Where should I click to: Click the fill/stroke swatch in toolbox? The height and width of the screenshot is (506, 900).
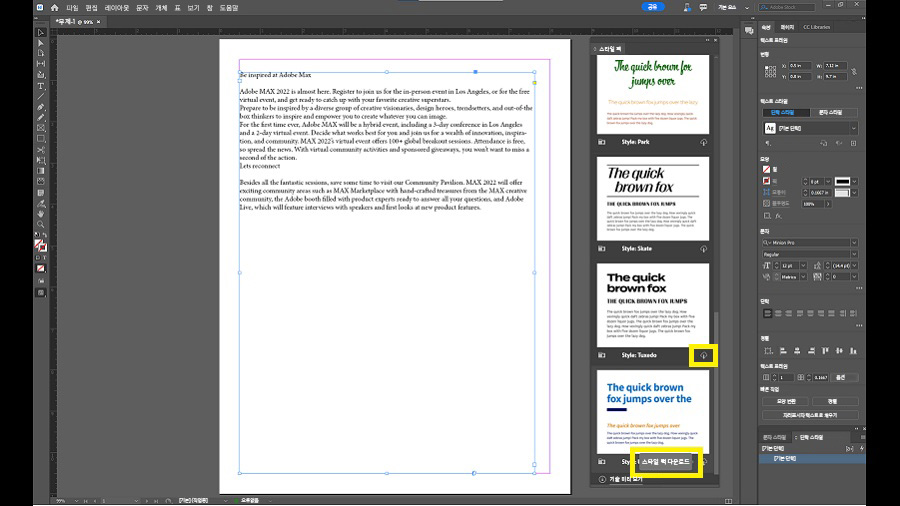(x=40, y=246)
